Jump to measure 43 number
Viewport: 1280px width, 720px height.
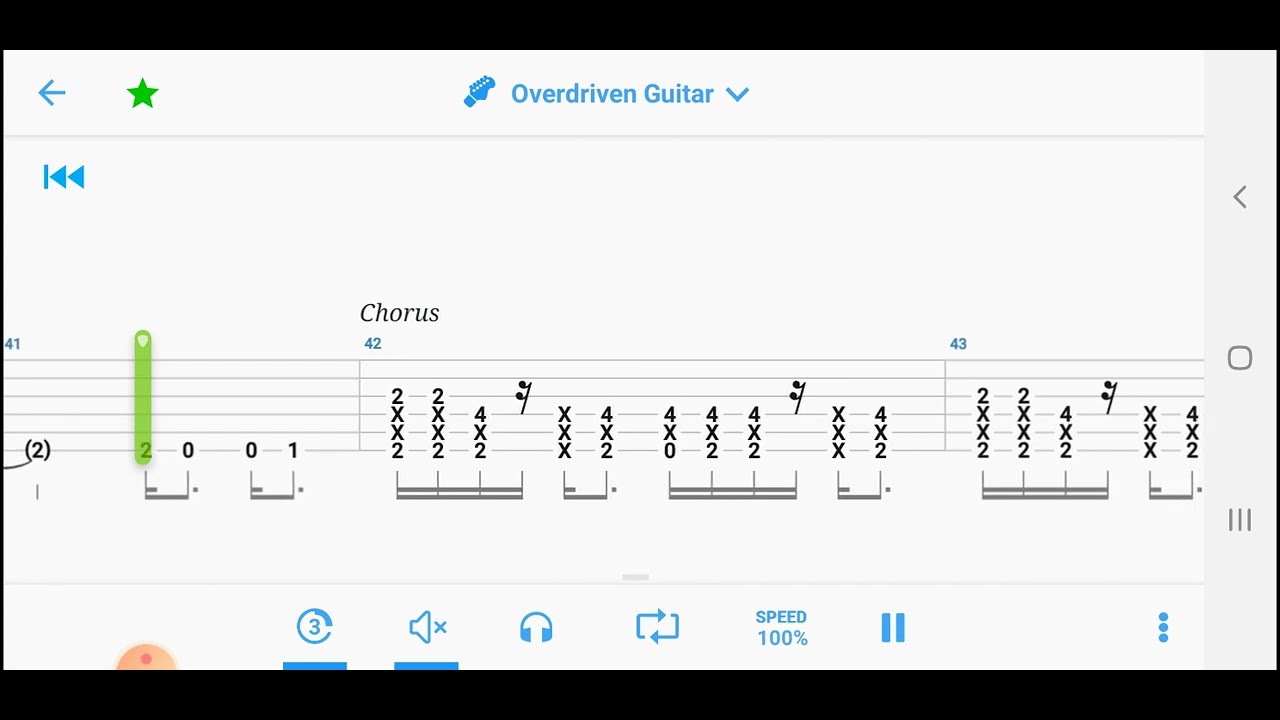(958, 344)
